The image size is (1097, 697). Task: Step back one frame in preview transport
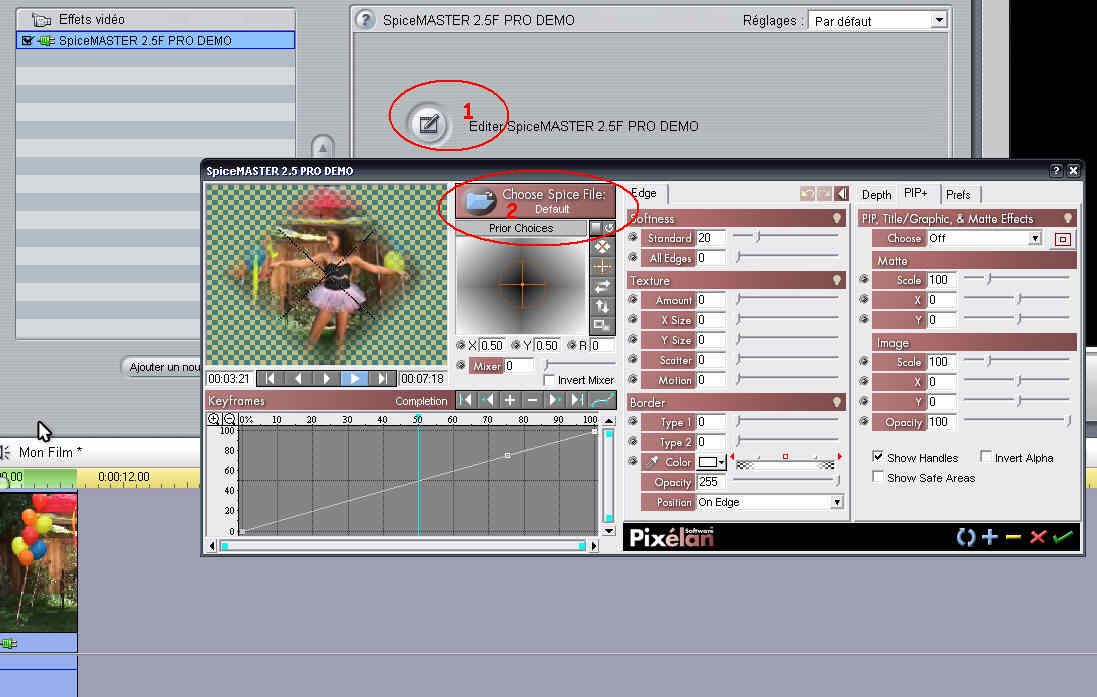point(298,379)
